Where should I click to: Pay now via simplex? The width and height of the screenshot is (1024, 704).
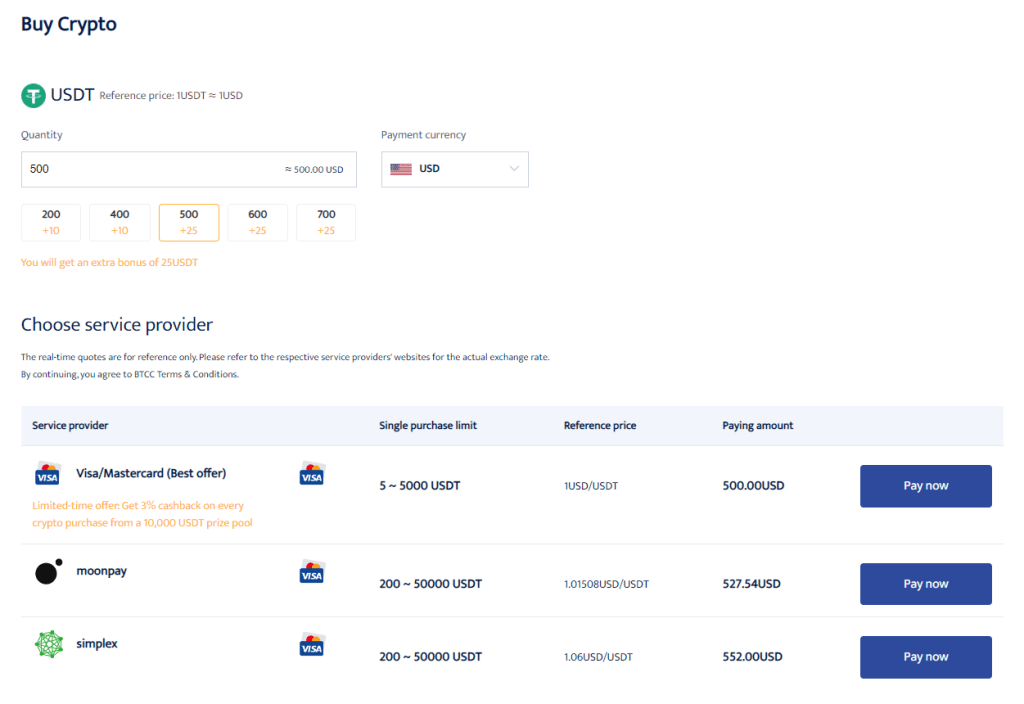pos(925,656)
